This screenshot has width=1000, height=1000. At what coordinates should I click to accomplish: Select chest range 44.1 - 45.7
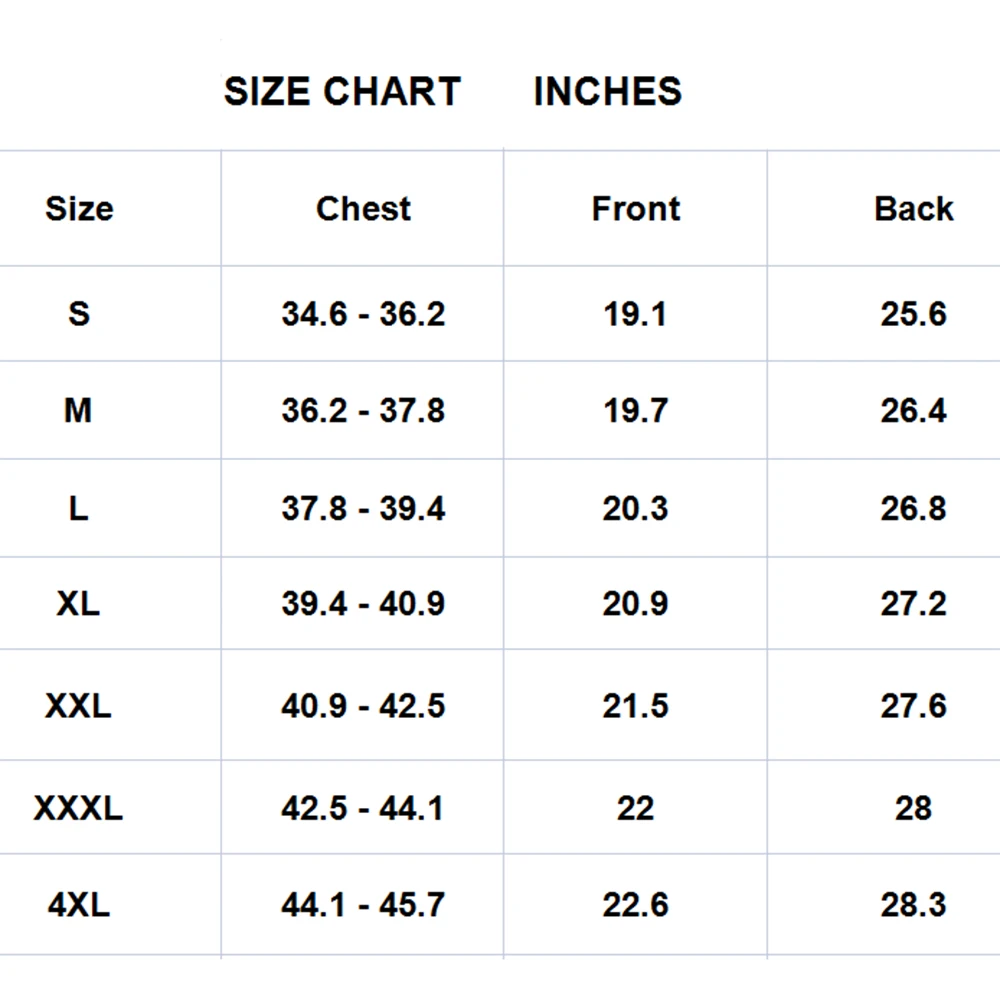tap(363, 905)
